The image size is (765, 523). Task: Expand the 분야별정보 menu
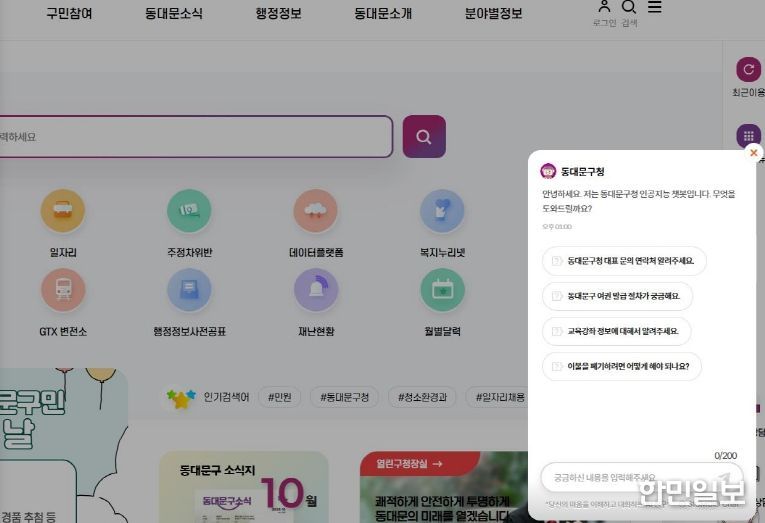(x=493, y=14)
